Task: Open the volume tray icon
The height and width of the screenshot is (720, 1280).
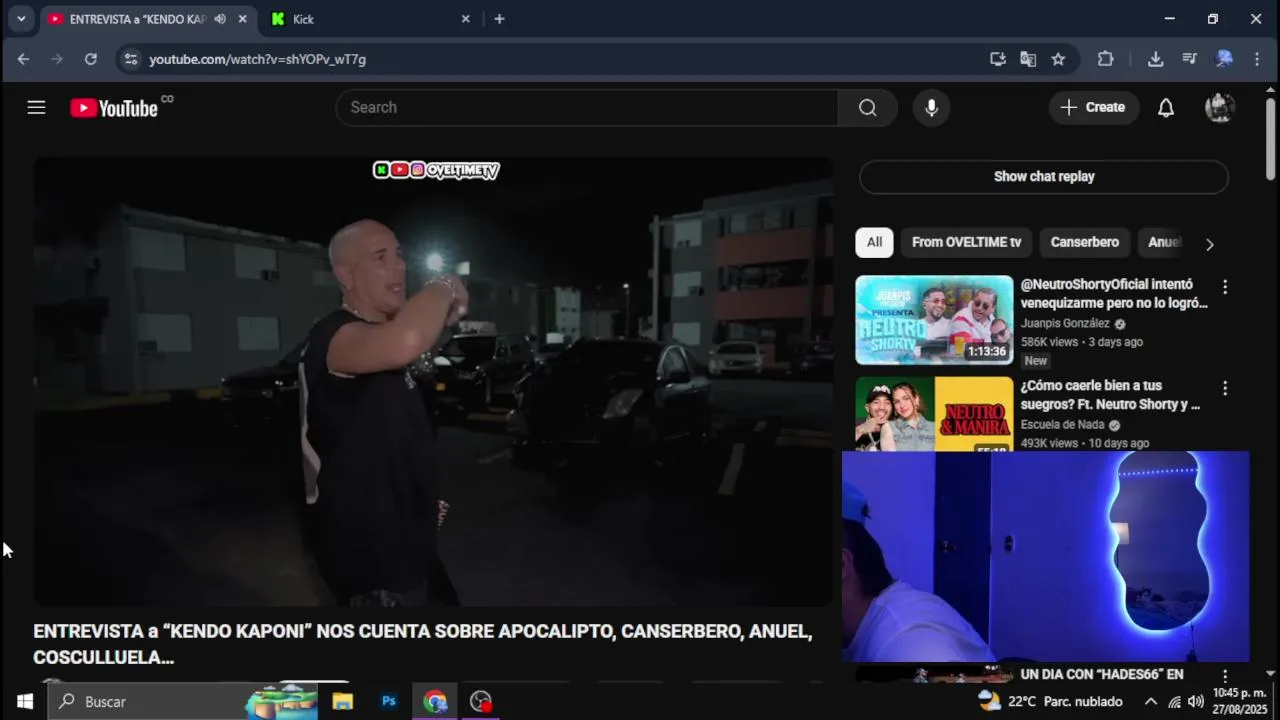Action: tap(1196, 701)
